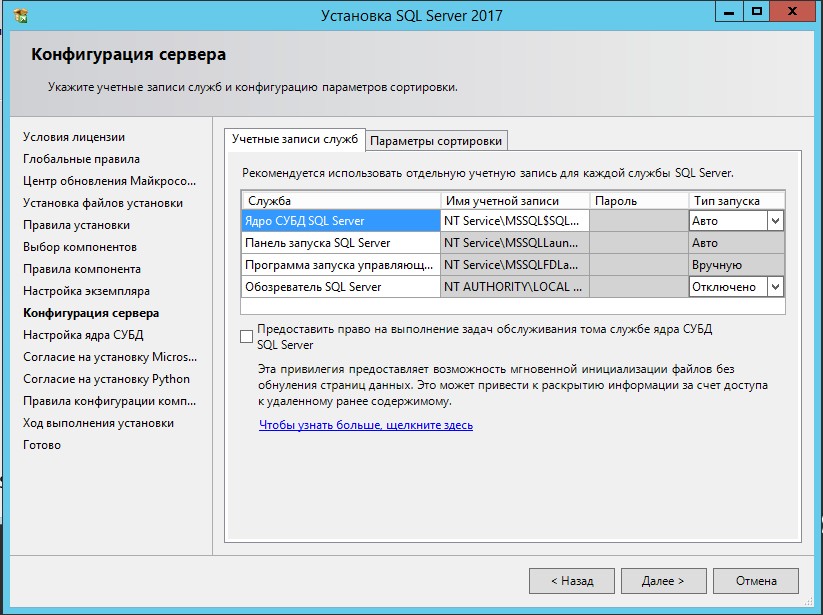Change Авто startup type for Ядро СУБД row

[x=720, y=220]
